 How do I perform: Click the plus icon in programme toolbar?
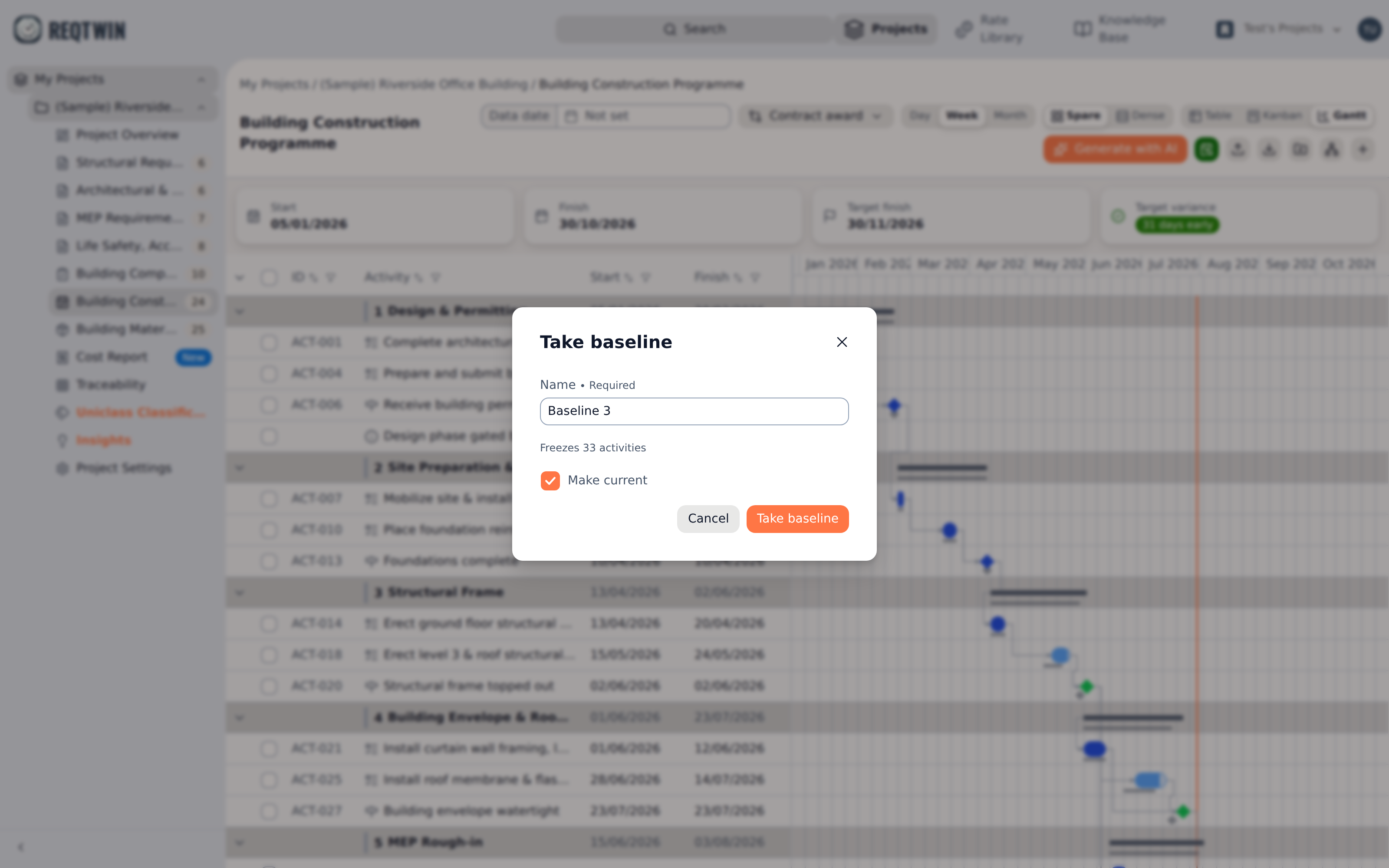pyautogui.click(x=1363, y=149)
